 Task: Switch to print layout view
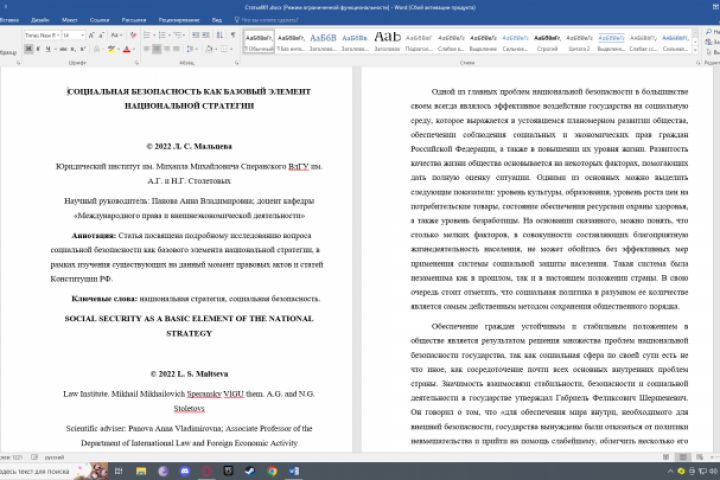coord(683,457)
